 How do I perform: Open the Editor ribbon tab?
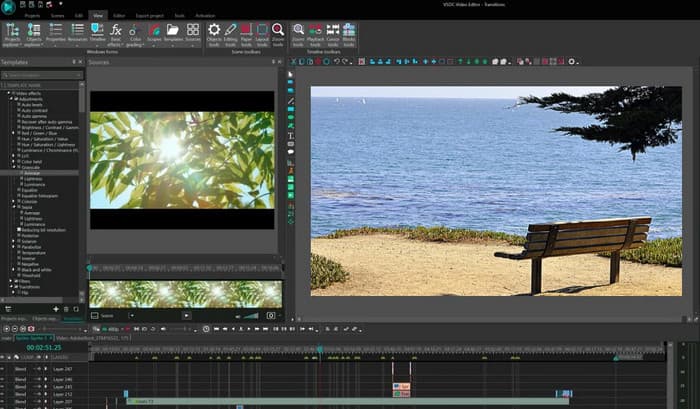[120, 17]
